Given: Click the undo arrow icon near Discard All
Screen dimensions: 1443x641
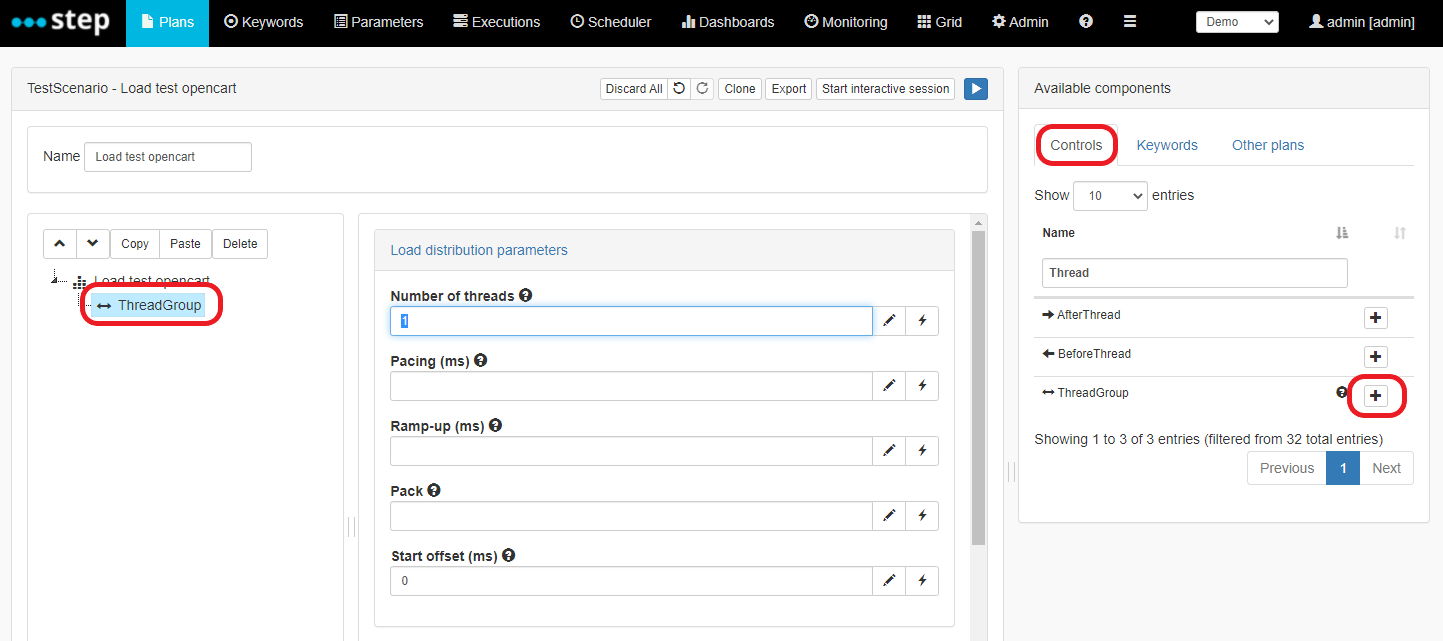Looking at the screenshot, I should point(681,88).
